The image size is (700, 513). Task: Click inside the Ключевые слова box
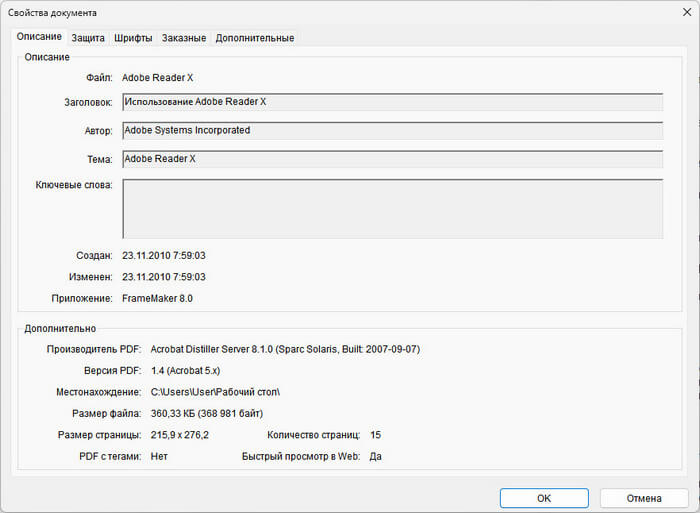pos(392,208)
